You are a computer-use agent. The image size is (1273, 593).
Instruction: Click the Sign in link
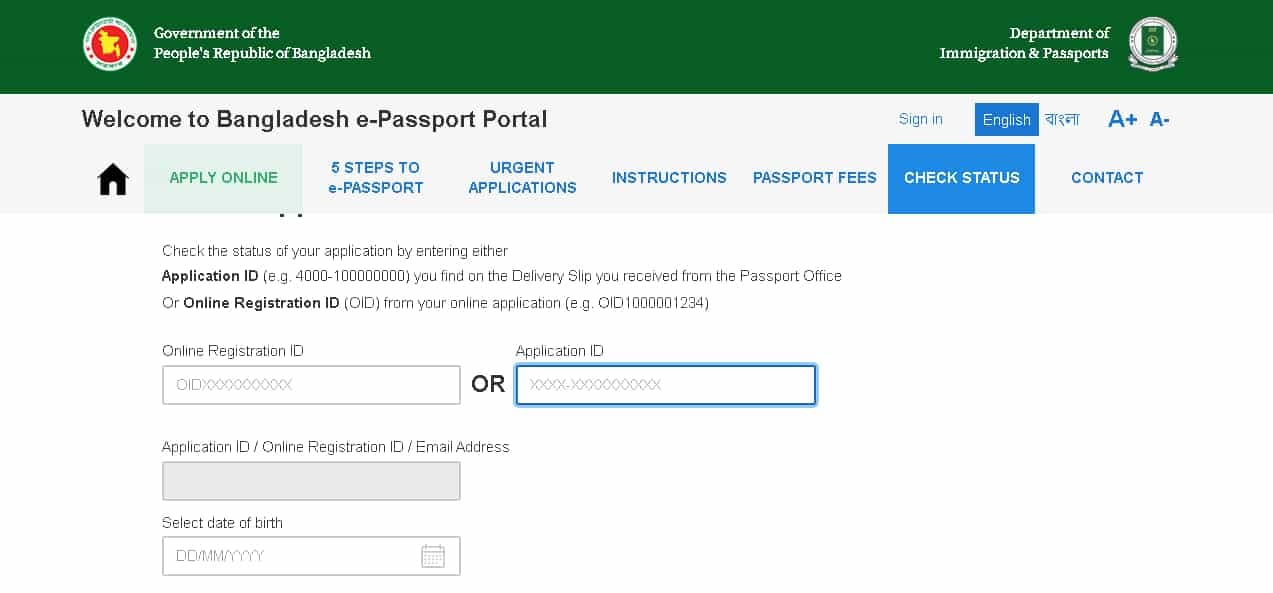(920, 119)
